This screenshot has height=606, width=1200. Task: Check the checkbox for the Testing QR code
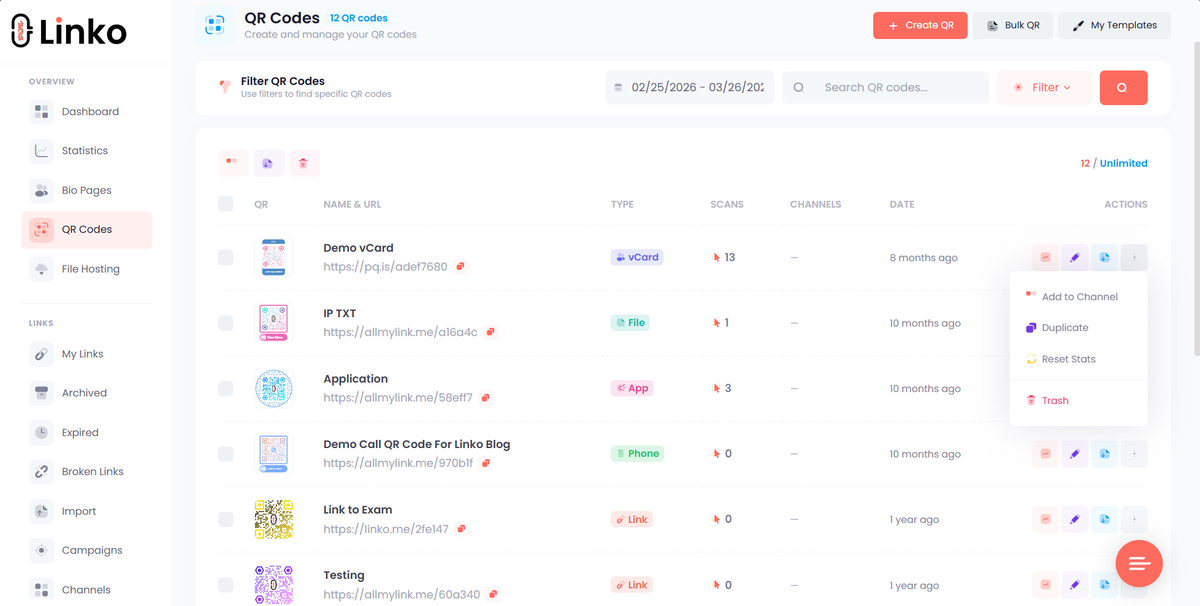225,585
